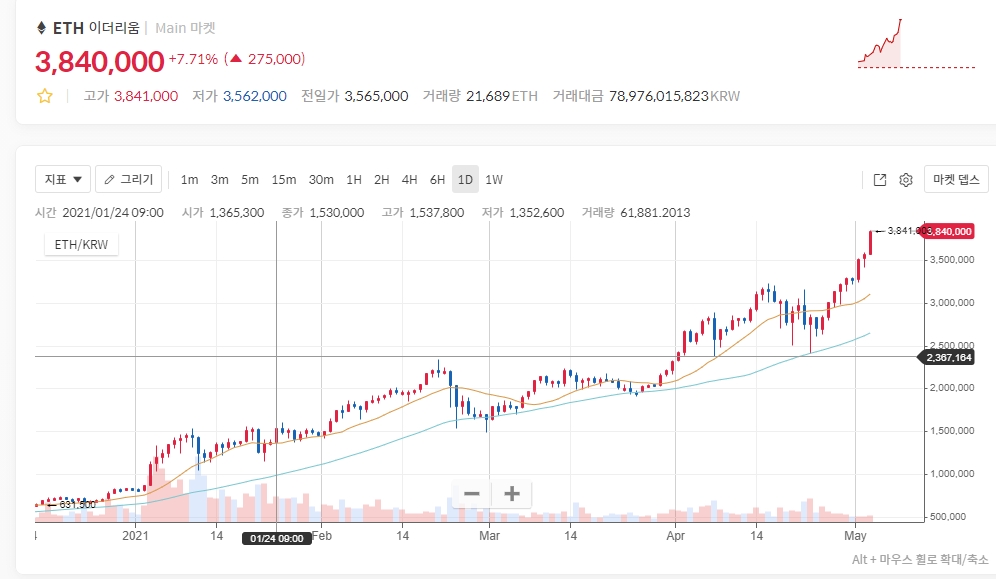Set chart interval to 2H
The width and height of the screenshot is (996, 579).
pyautogui.click(x=382, y=180)
